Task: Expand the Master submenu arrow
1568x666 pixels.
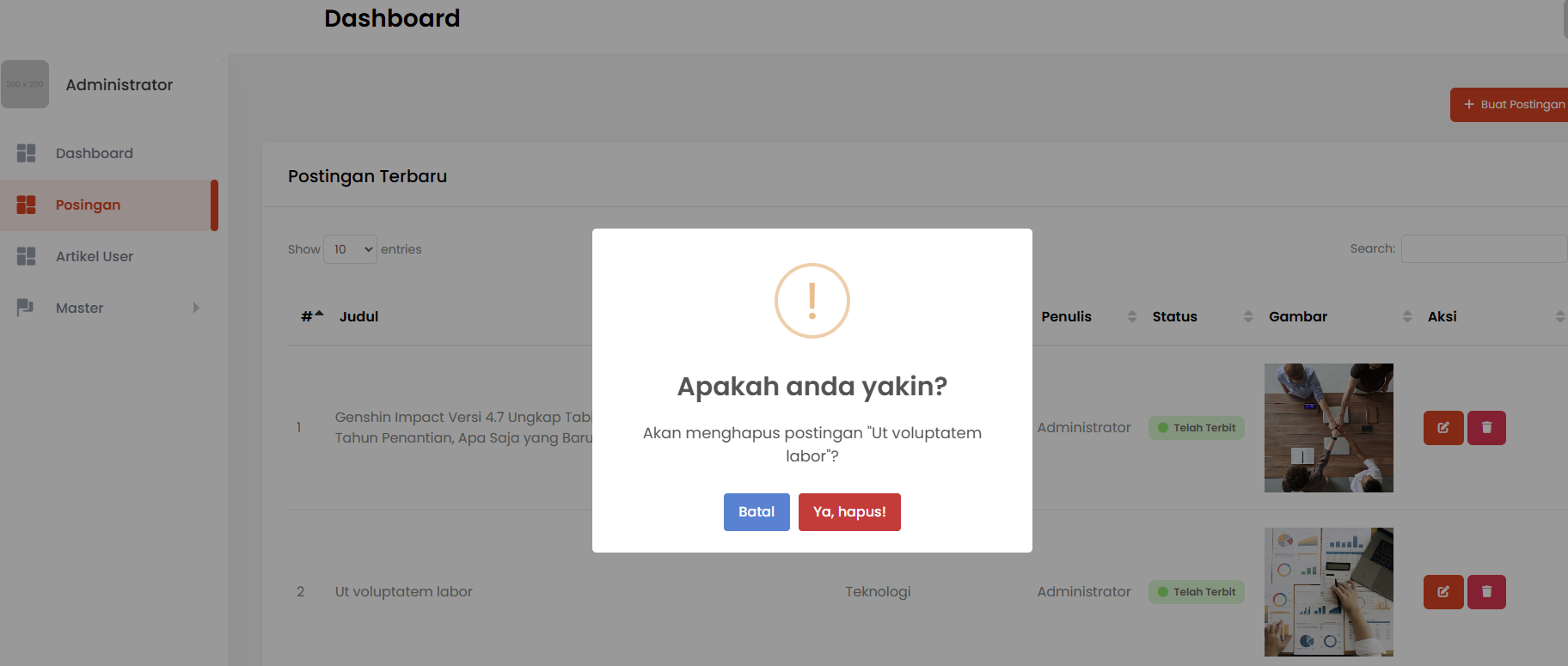Action: (x=196, y=308)
